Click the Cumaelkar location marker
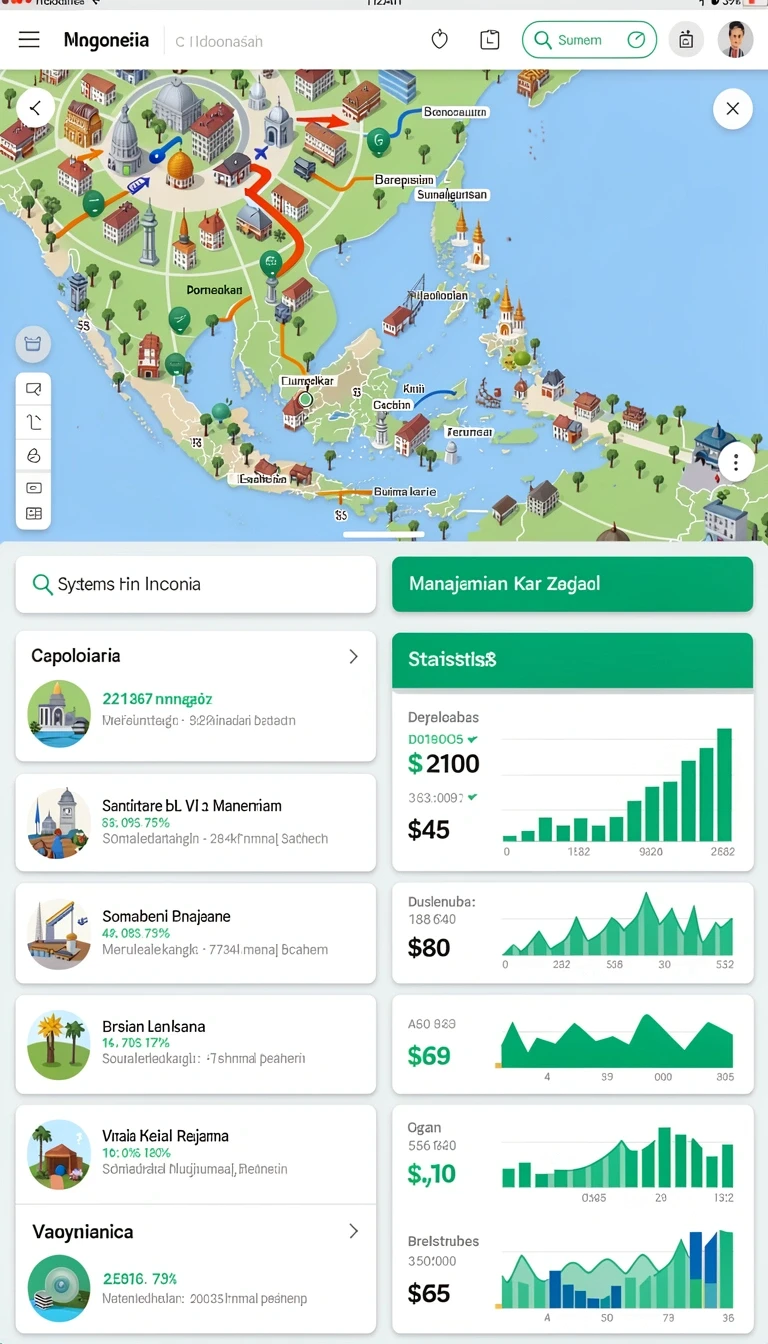The height and width of the screenshot is (1344, 768). [x=305, y=399]
